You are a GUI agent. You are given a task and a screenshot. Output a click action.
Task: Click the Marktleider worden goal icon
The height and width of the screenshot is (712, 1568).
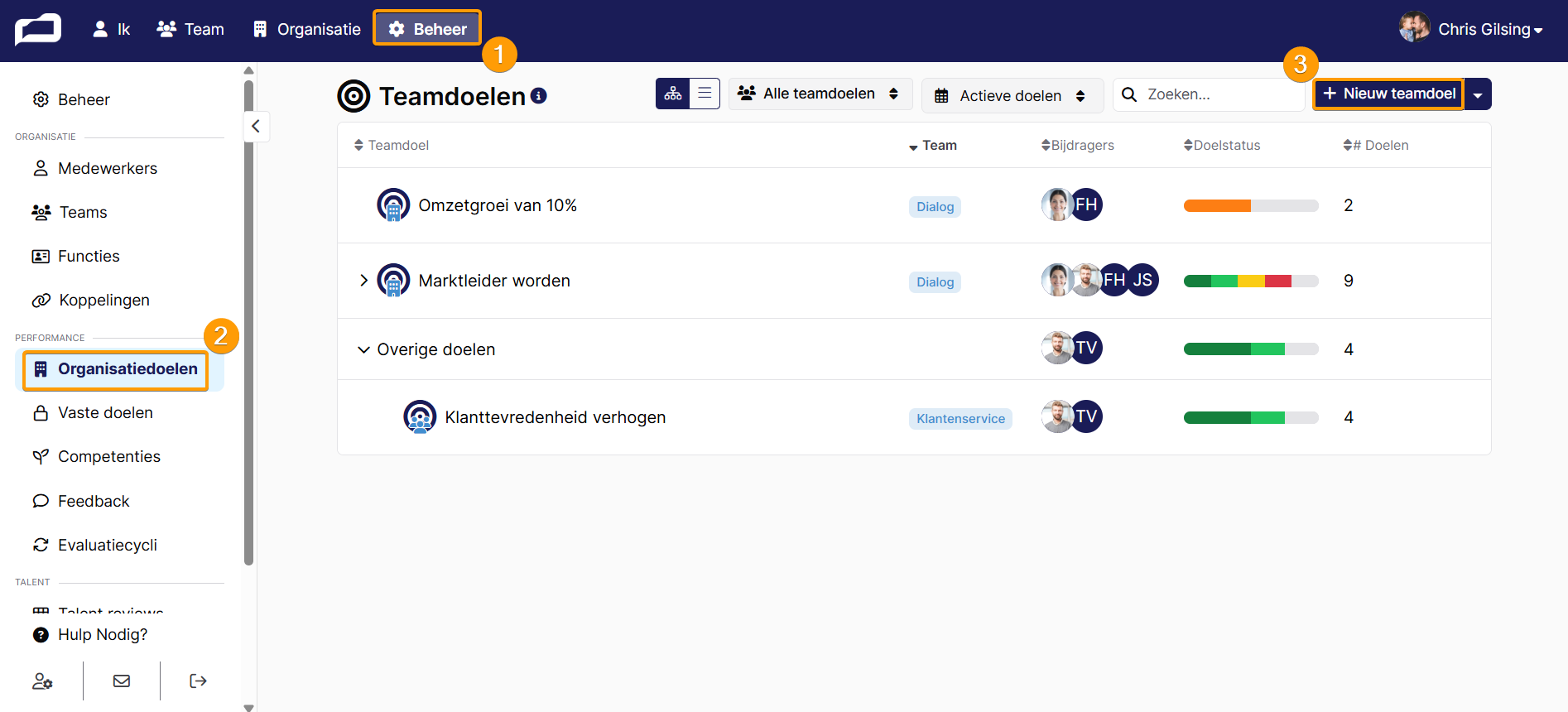click(393, 281)
